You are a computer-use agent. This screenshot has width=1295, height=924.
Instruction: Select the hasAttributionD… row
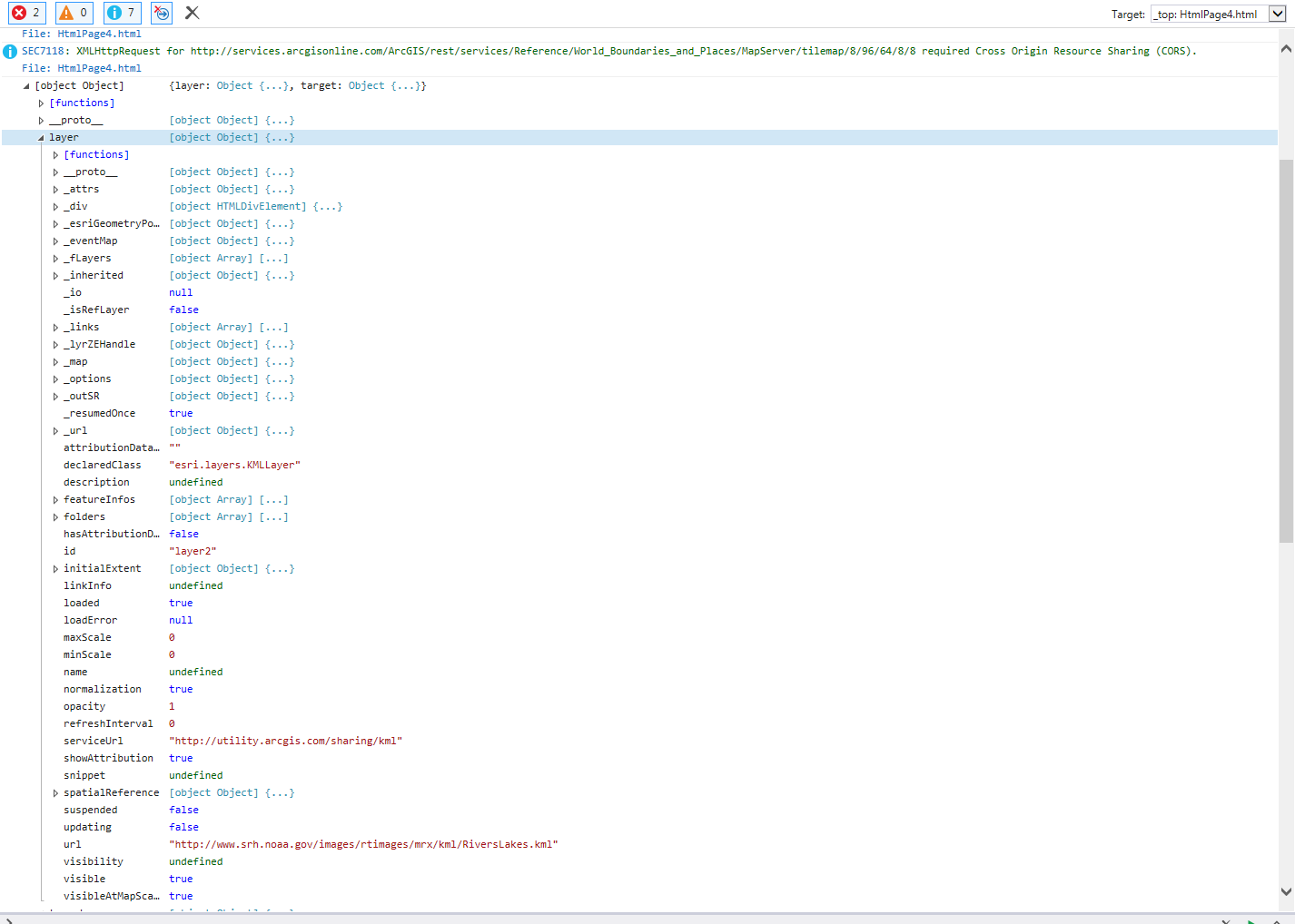639,534
